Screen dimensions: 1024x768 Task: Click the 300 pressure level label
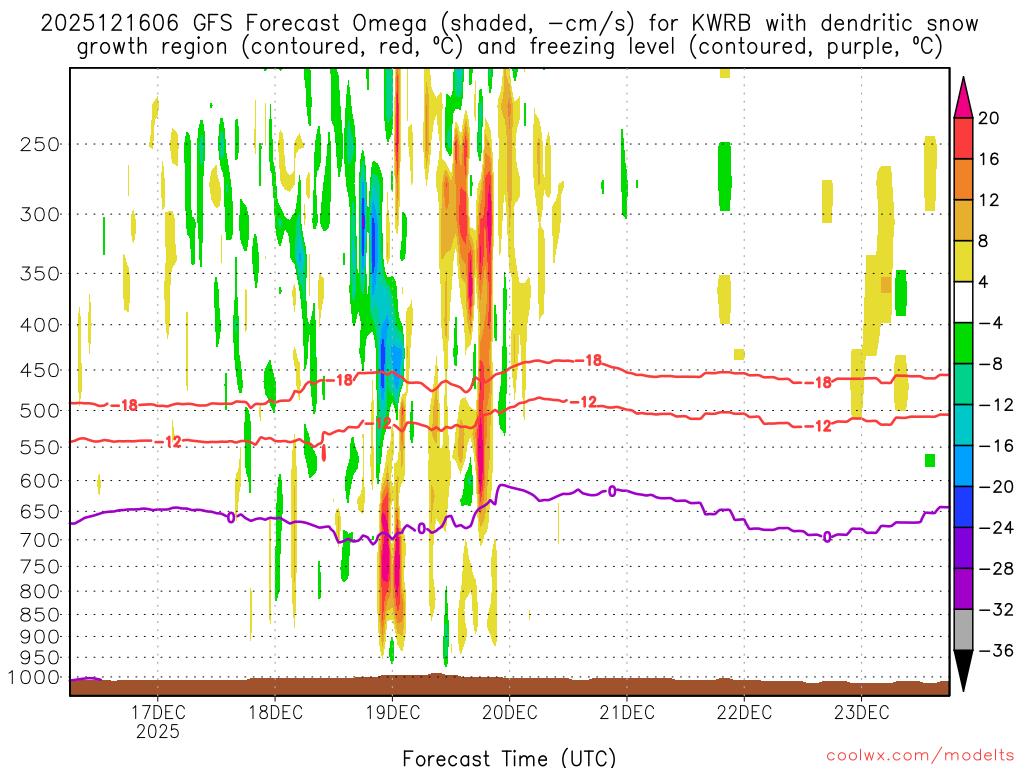click(40, 214)
